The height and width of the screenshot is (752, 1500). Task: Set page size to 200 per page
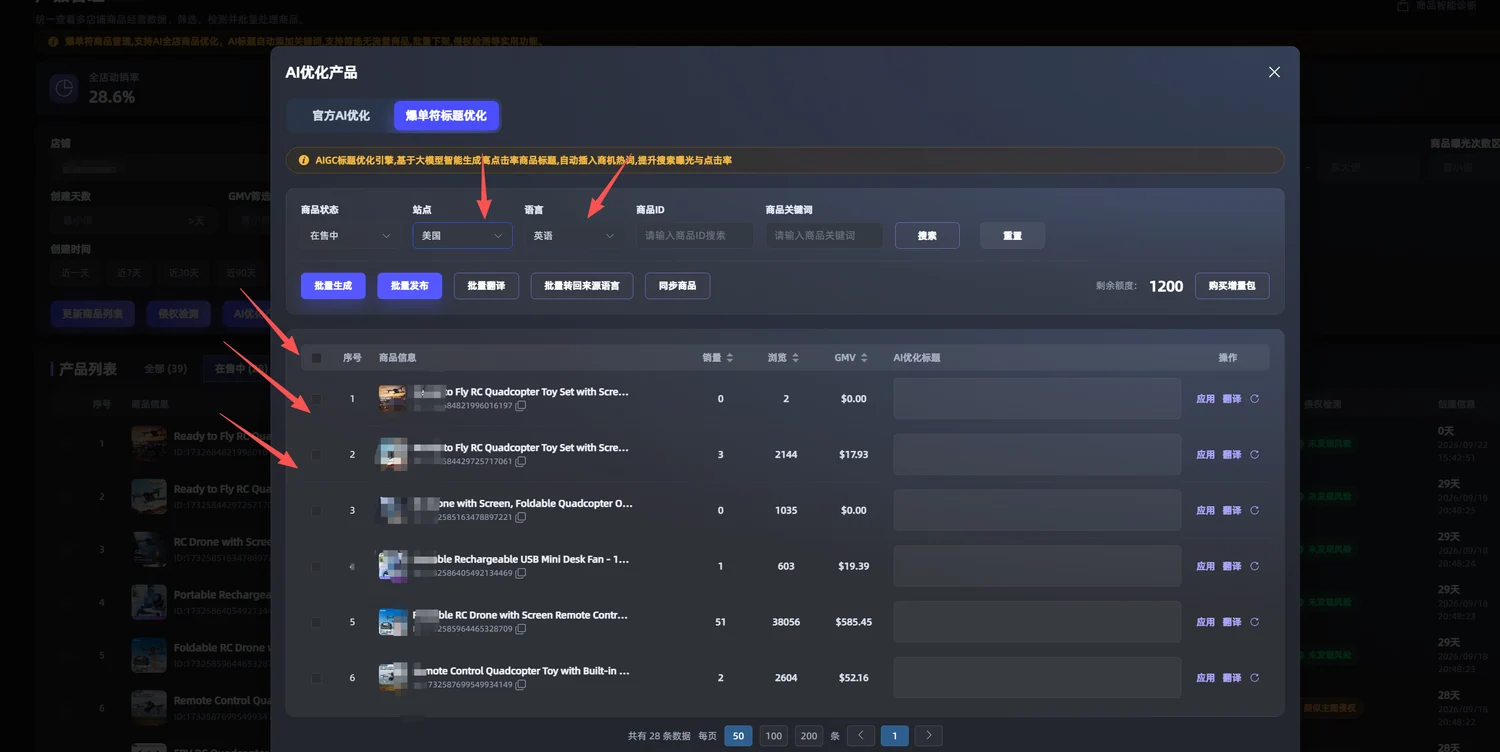[808, 736]
